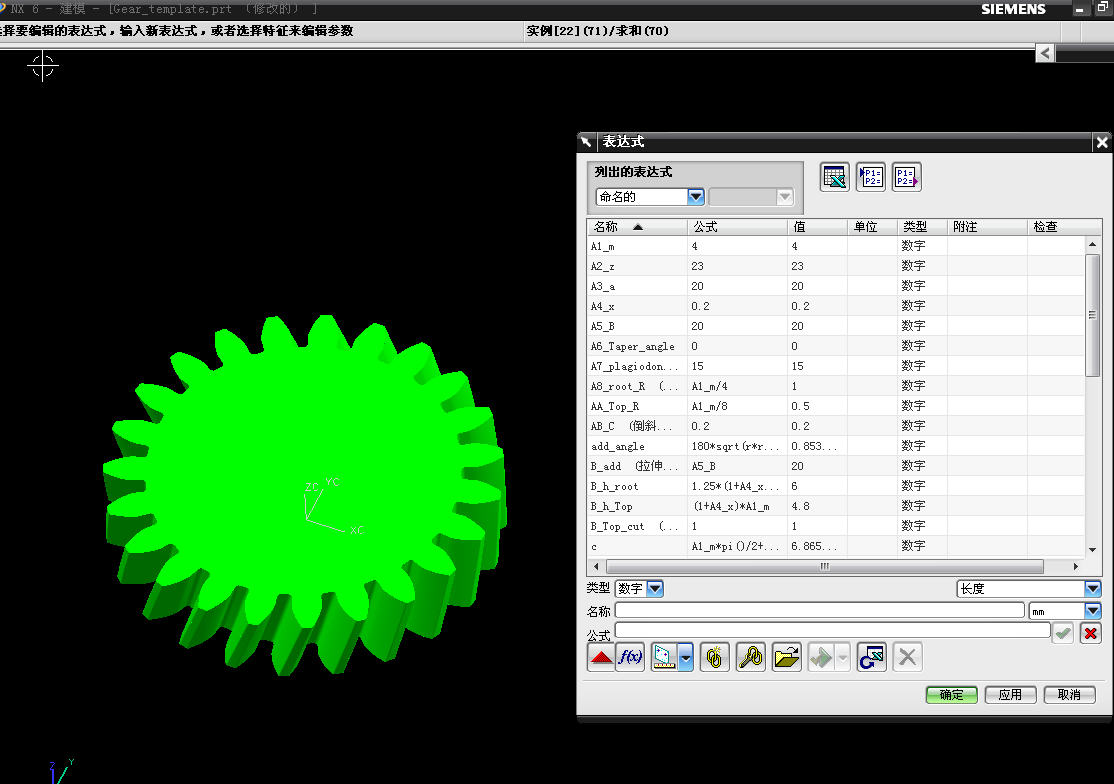Close the Expressions dialog with X
1114x784 pixels.
point(1102,142)
